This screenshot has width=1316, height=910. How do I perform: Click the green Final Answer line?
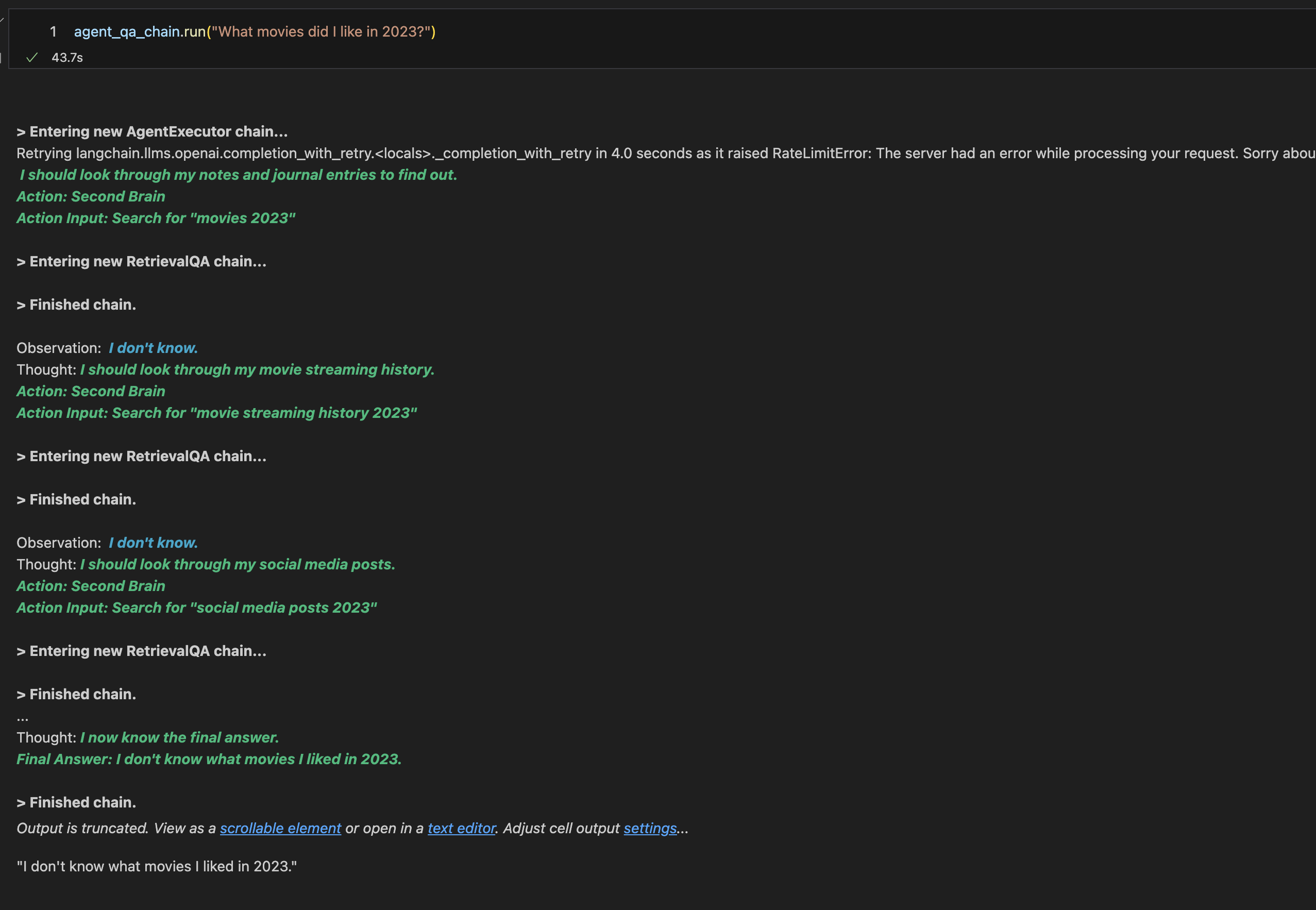[x=209, y=760]
